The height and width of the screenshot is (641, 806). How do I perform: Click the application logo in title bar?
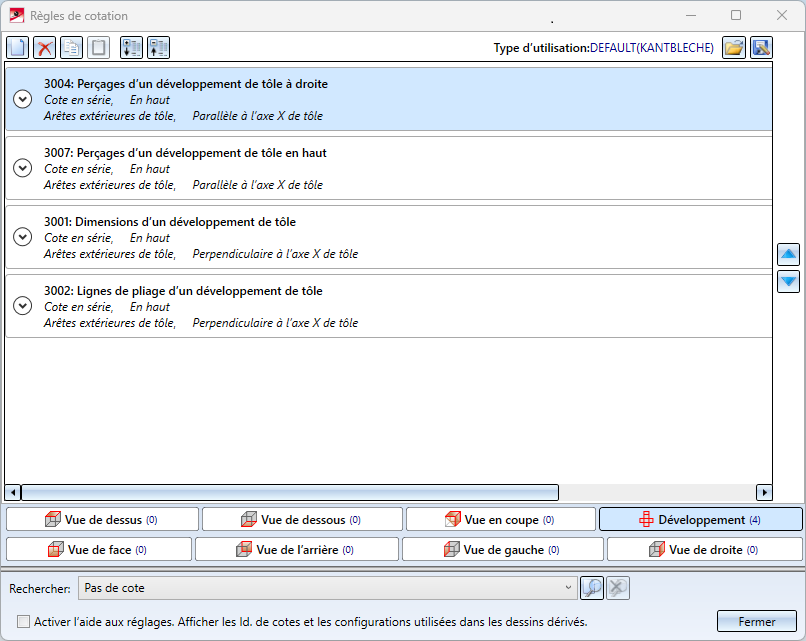point(17,15)
